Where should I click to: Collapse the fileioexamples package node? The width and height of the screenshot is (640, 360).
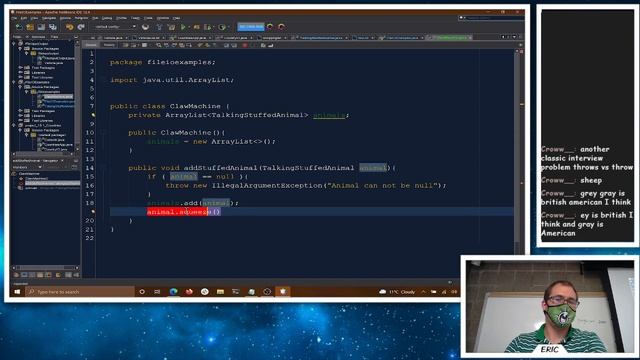pos(27,92)
